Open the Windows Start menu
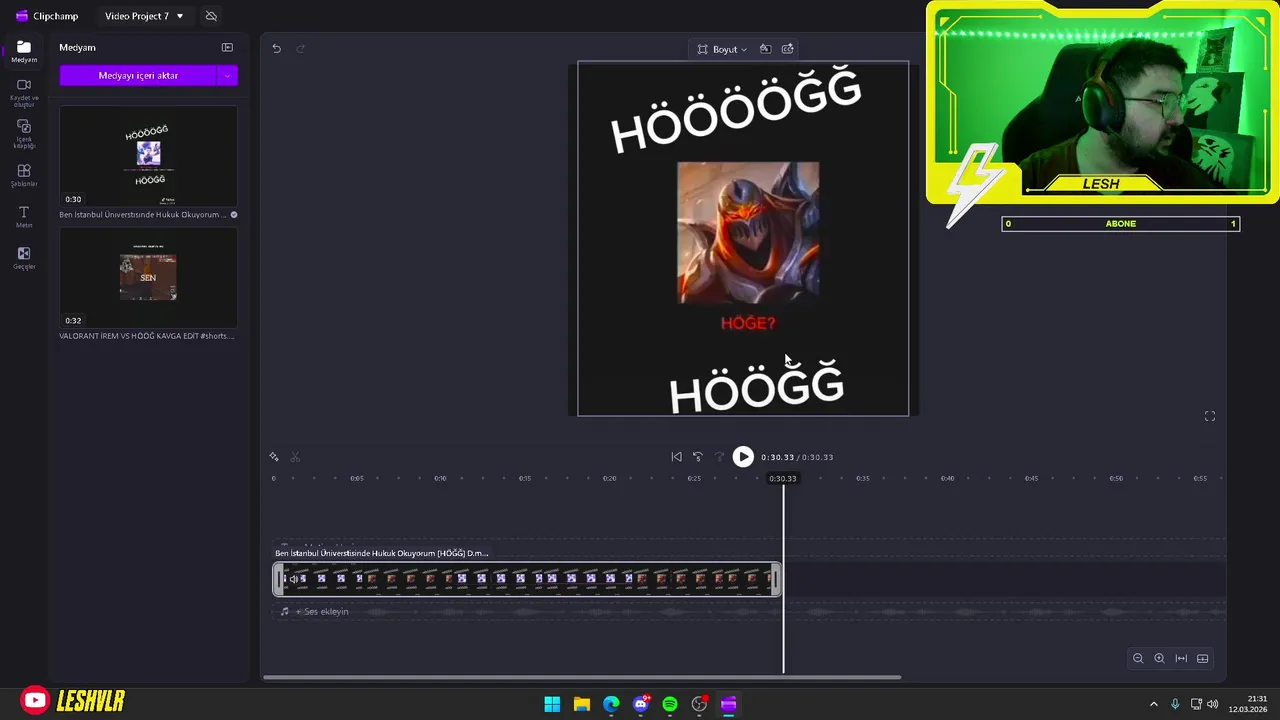This screenshot has width=1280, height=720. 552,704
